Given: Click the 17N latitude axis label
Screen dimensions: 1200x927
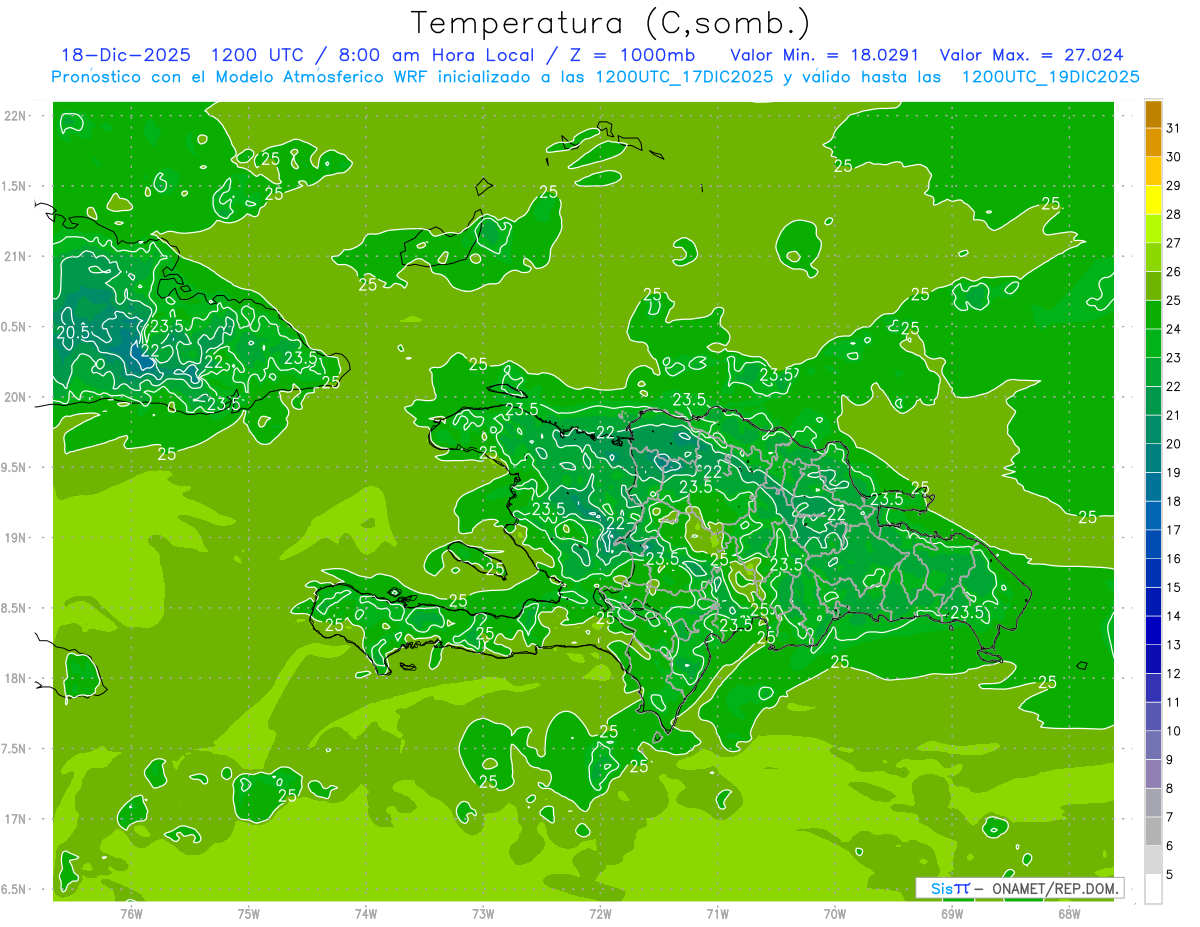Looking at the screenshot, I should (17, 819).
